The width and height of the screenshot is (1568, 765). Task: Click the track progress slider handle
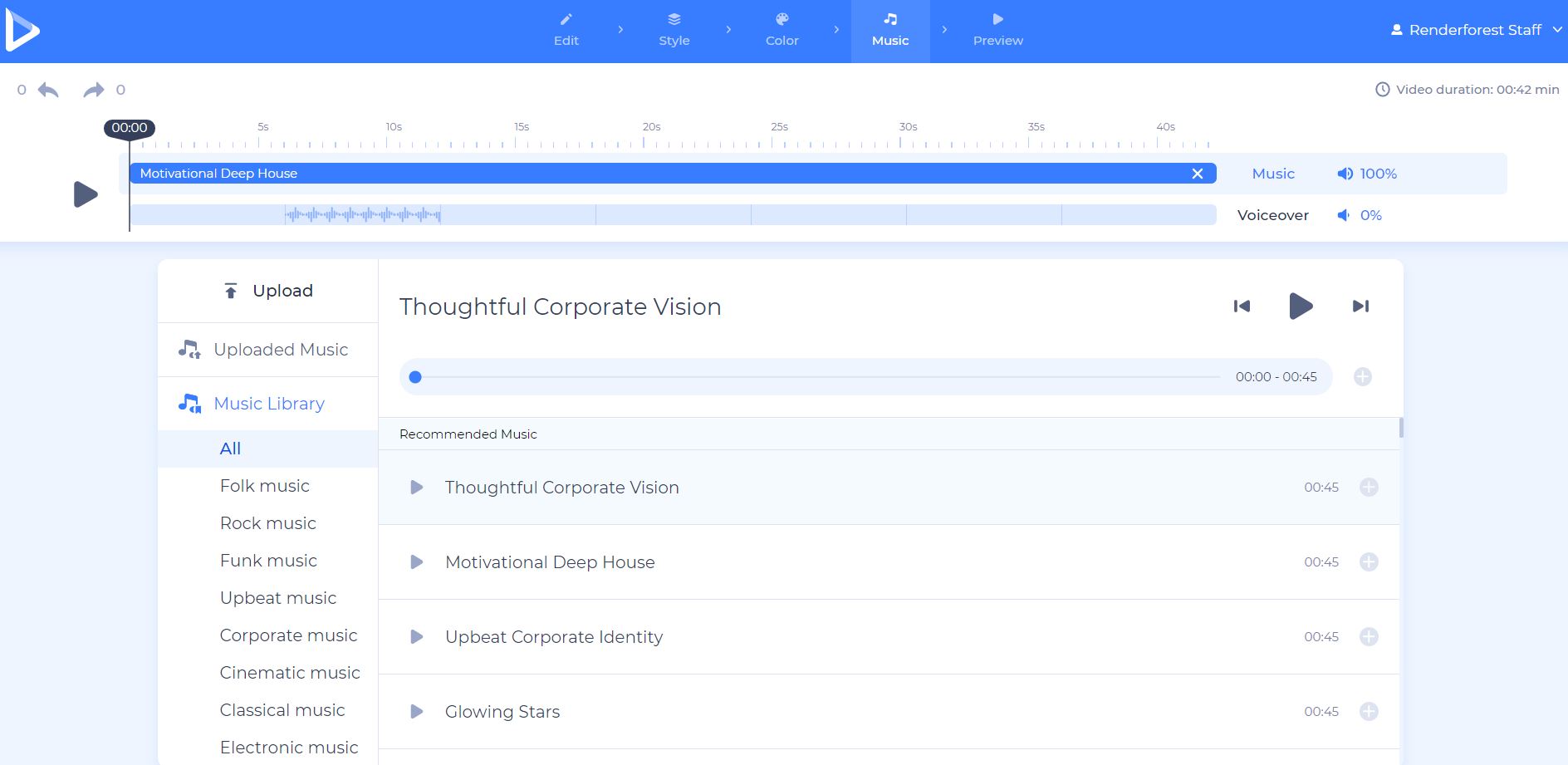click(416, 377)
